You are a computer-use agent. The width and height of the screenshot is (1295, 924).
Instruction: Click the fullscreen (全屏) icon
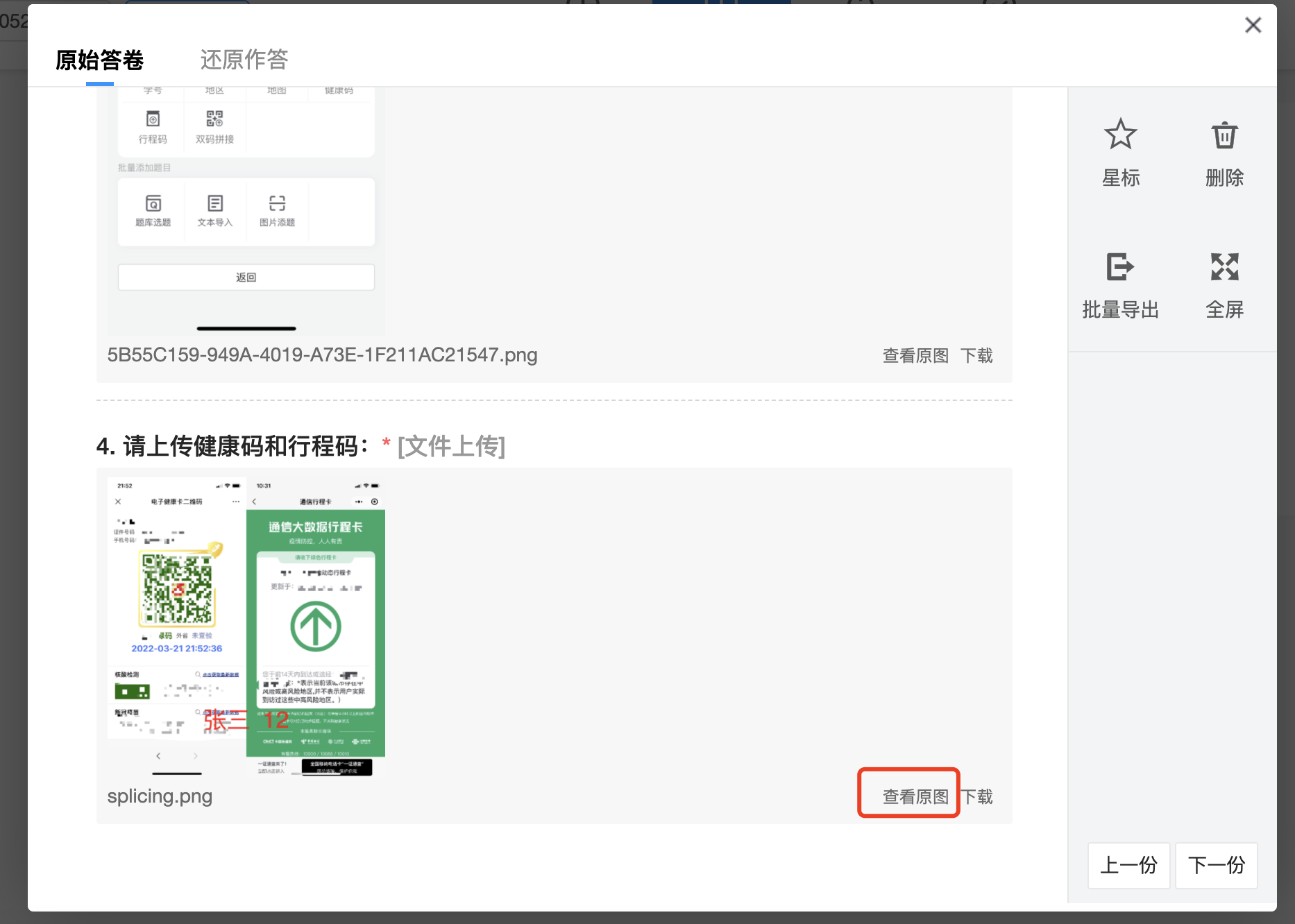(x=1224, y=266)
